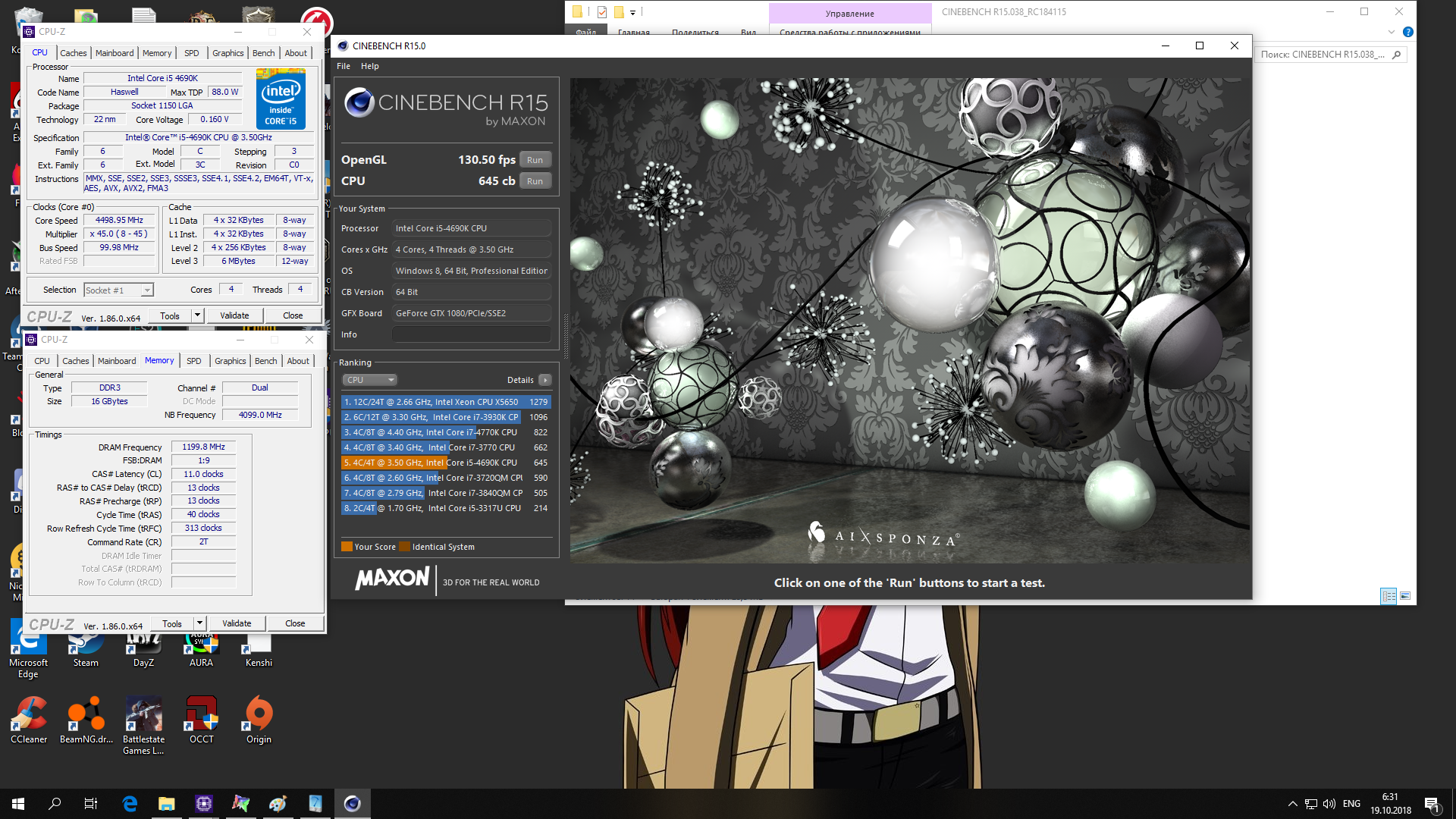Click Explorer search box for CINEBENCH folder
This screenshot has height=819, width=1456.
tap(1329, 55)
